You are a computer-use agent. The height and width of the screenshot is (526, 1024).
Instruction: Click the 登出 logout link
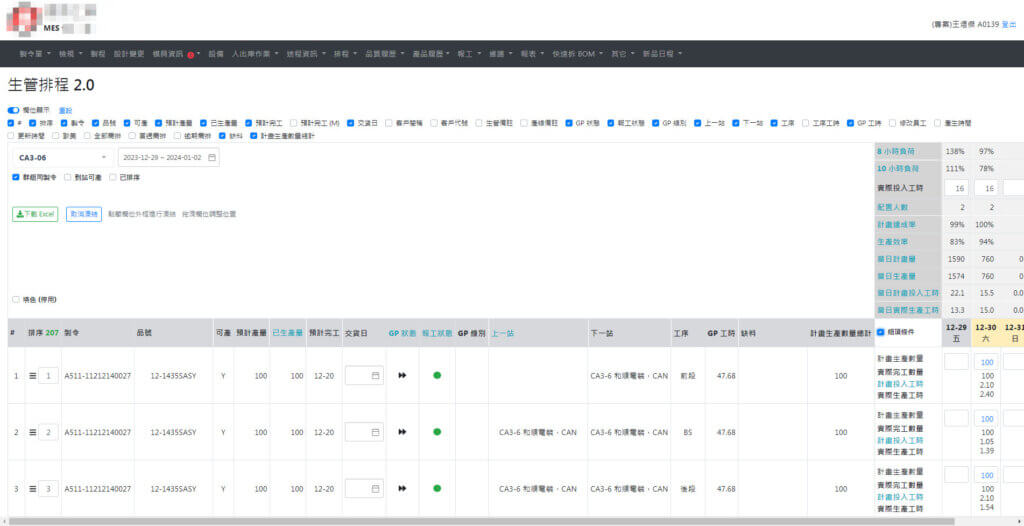[x=1008, y=24]
